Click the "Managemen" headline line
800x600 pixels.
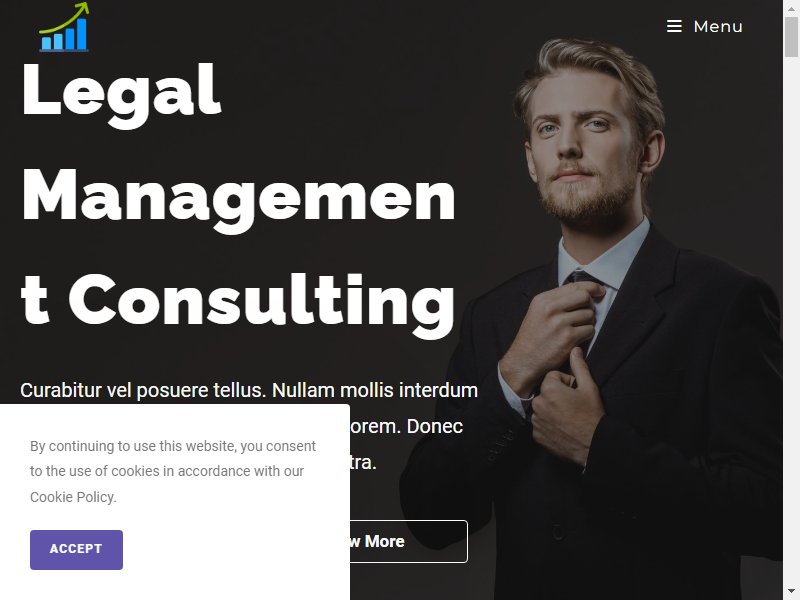pos(238,200)
